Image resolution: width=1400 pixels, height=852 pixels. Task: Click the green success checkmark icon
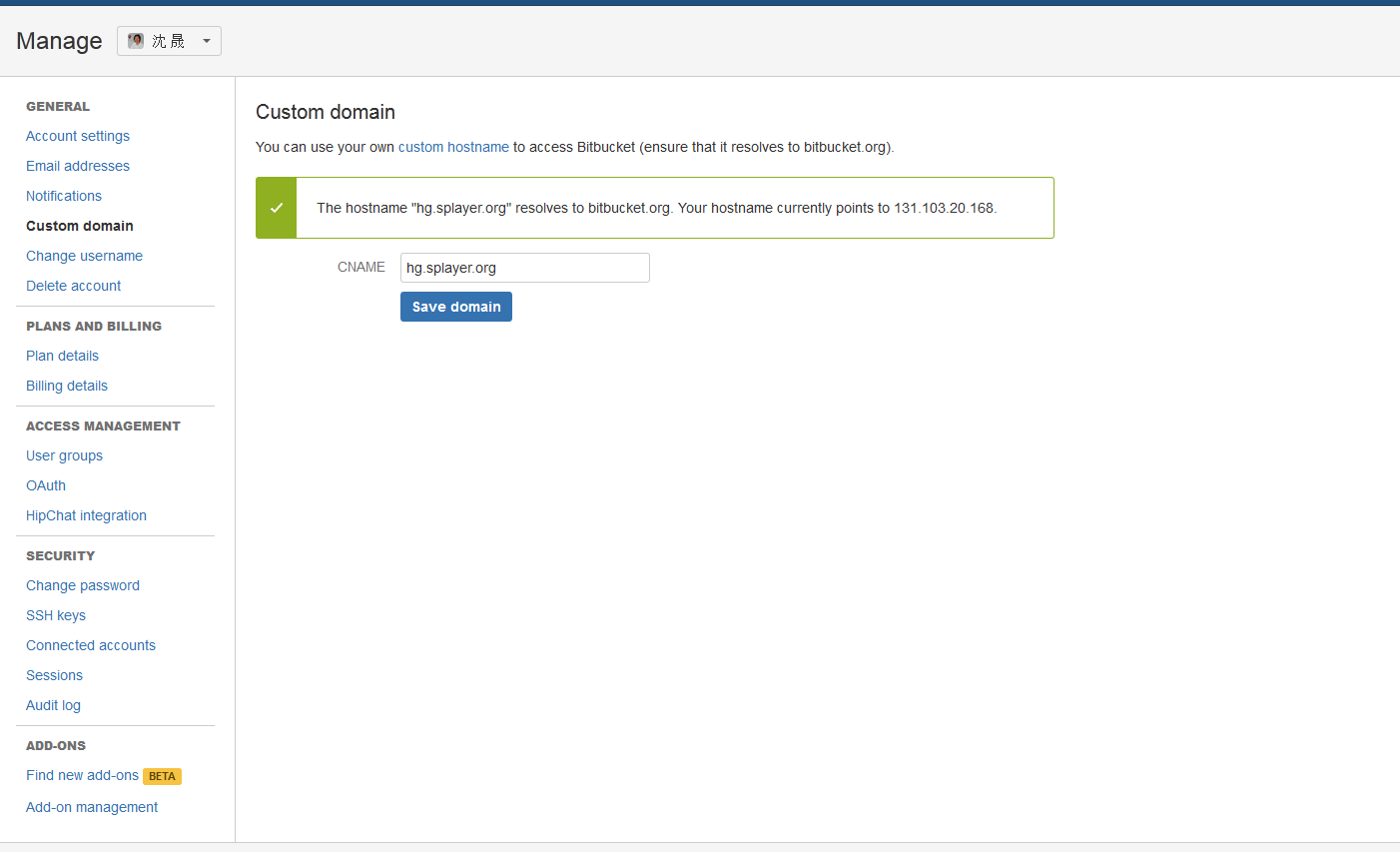[x=277, y=208]
